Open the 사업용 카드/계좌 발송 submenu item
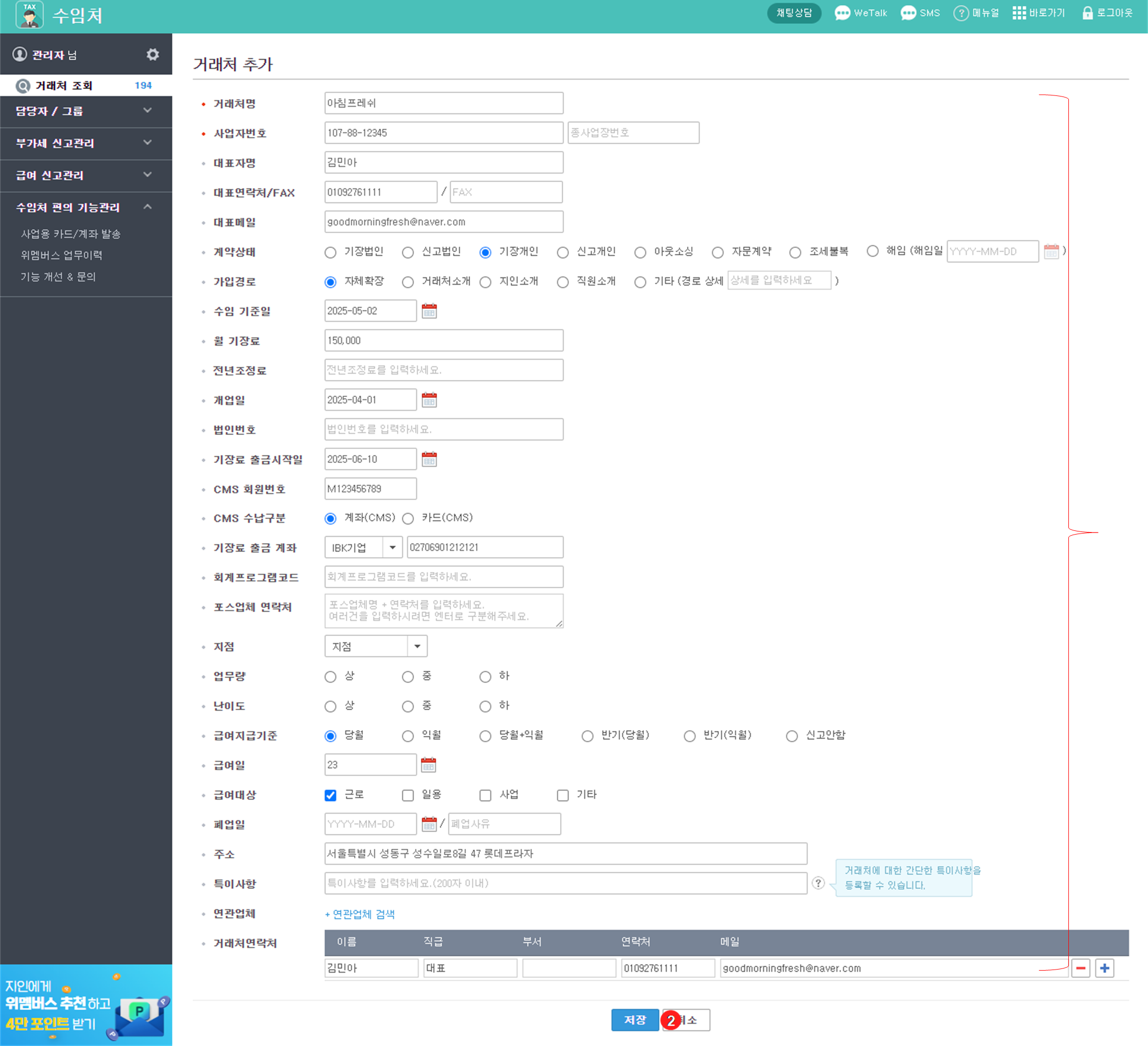The height and width of the screenshot is (1046, 1148). (71, 234)
